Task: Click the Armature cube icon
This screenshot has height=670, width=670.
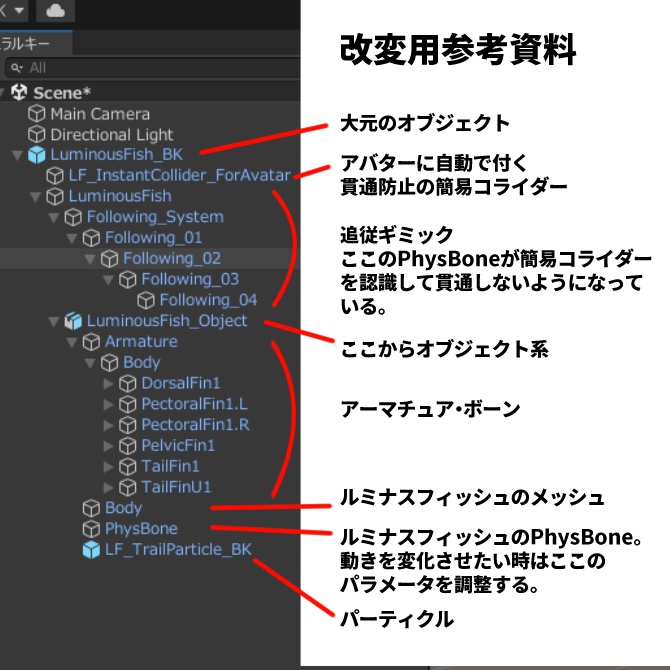Action: click(x=91, y=342)
